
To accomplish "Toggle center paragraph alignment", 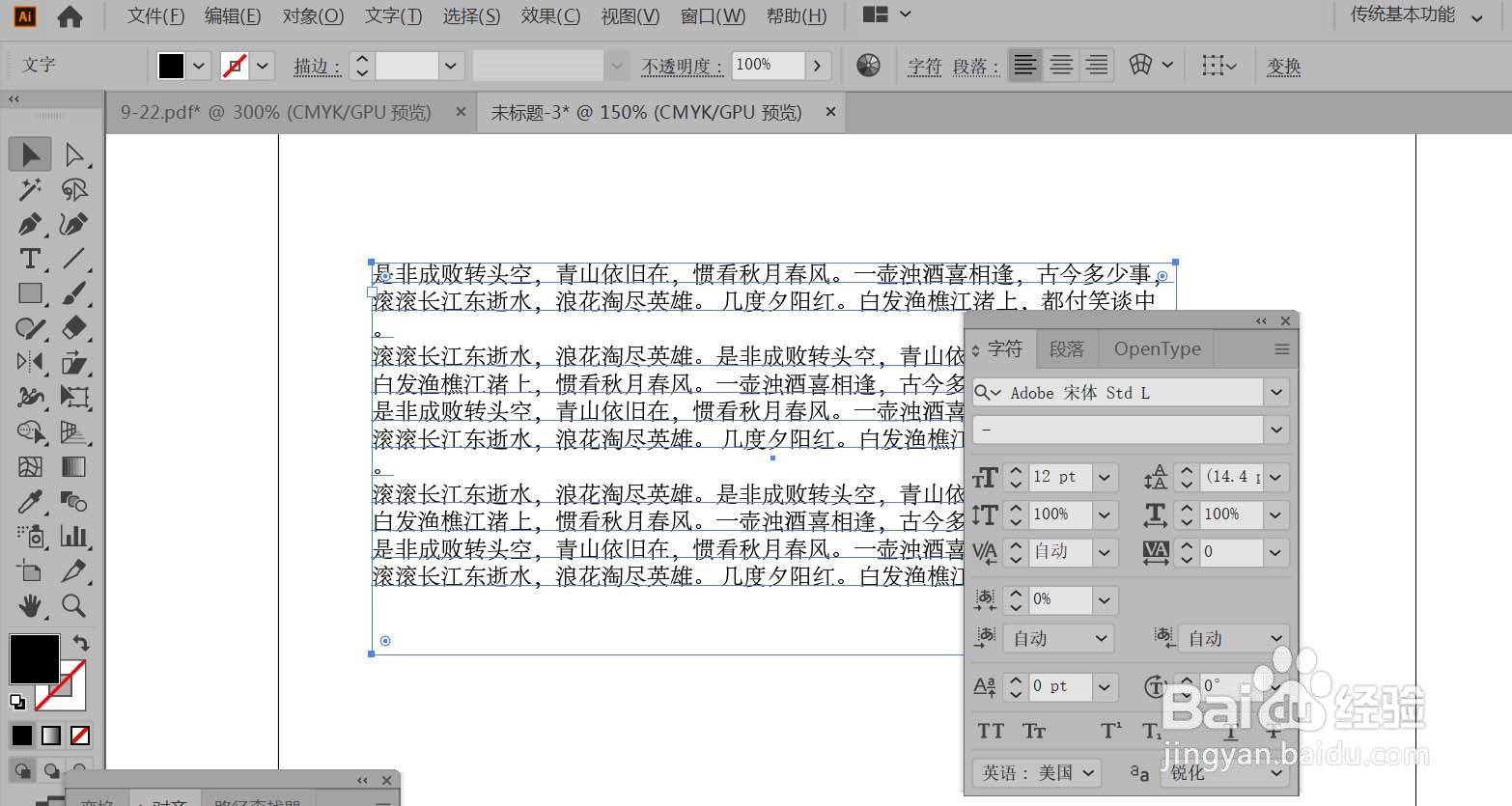I will 1060,65.
